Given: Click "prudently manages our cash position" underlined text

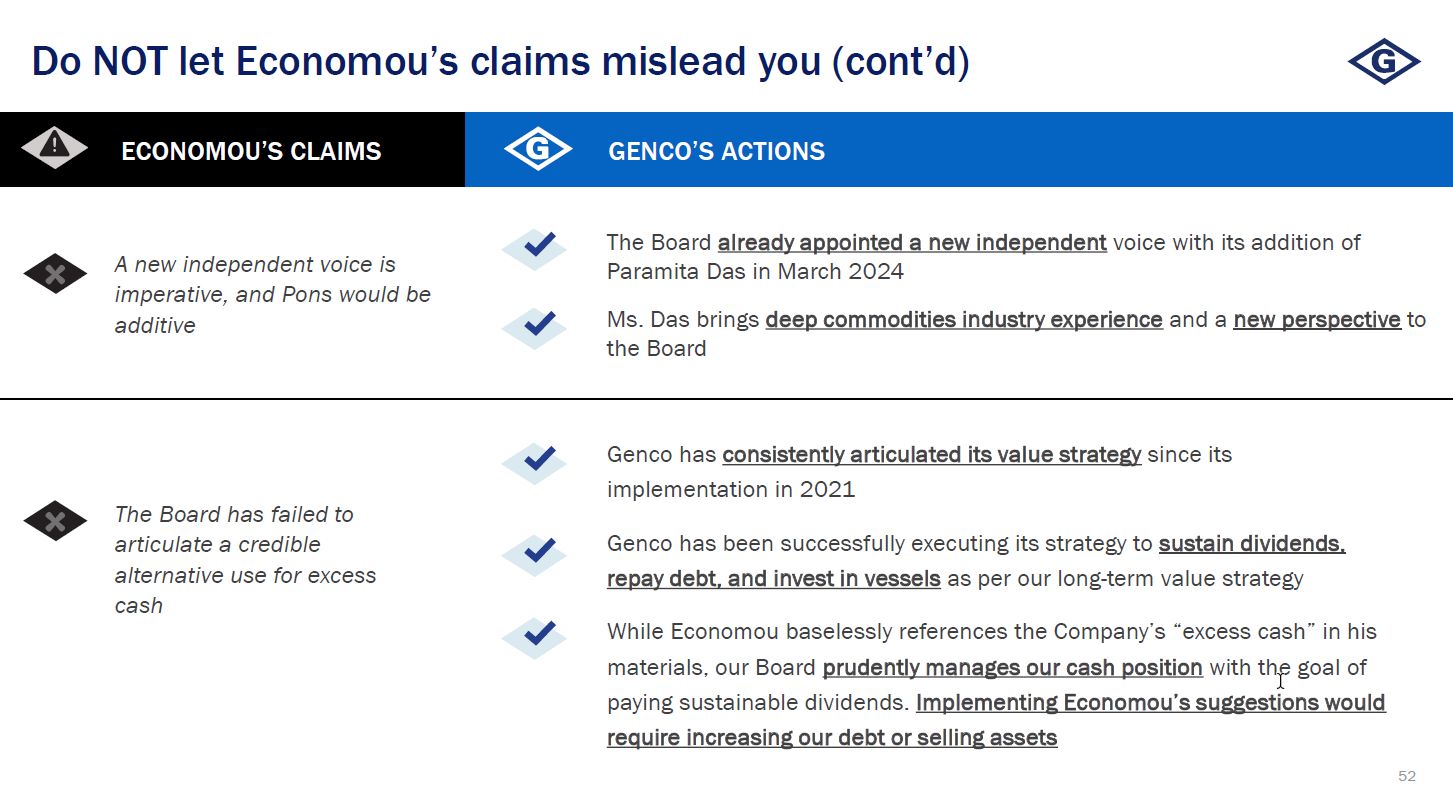Looking at the screenshot, I should [1012, 668].
